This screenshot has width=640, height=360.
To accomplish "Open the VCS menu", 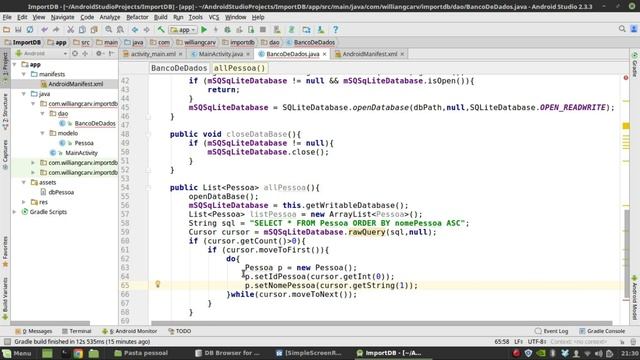I will (214, 17).
